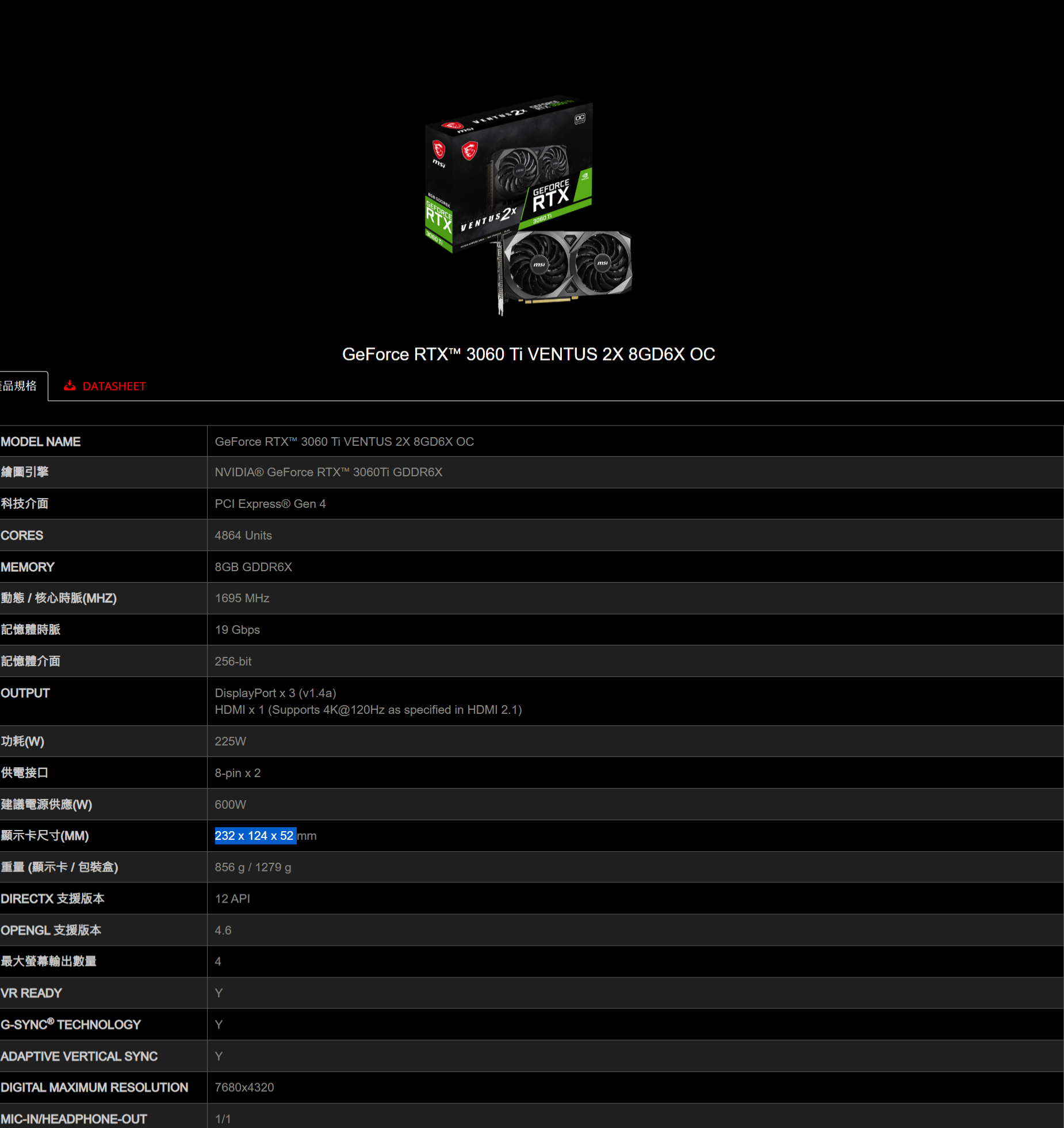The height and width of the screenshot is (1128, 1064).
Task: Click the VR READY label
Action: 31,993
